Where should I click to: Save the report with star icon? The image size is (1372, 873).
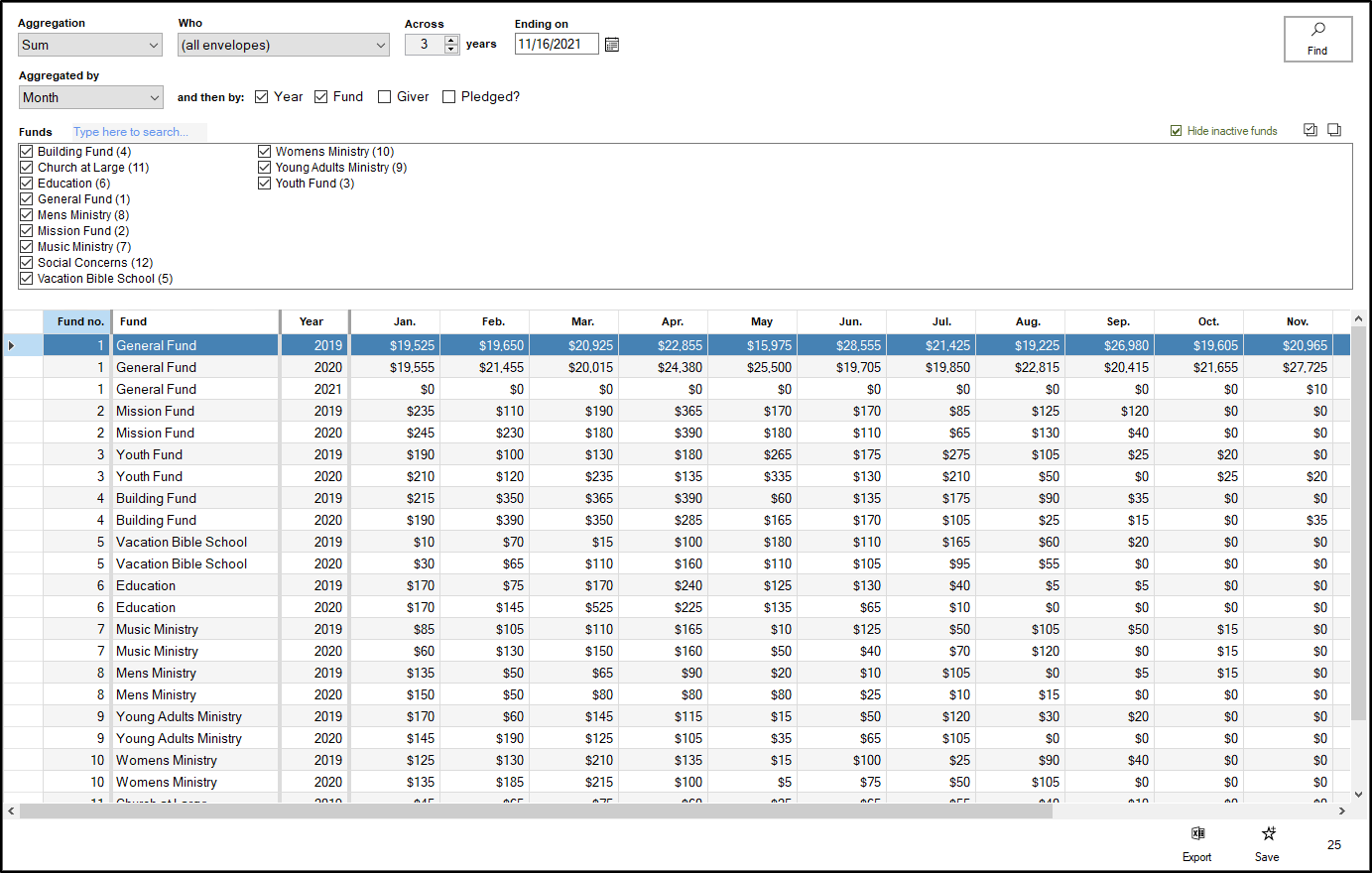1267,842
